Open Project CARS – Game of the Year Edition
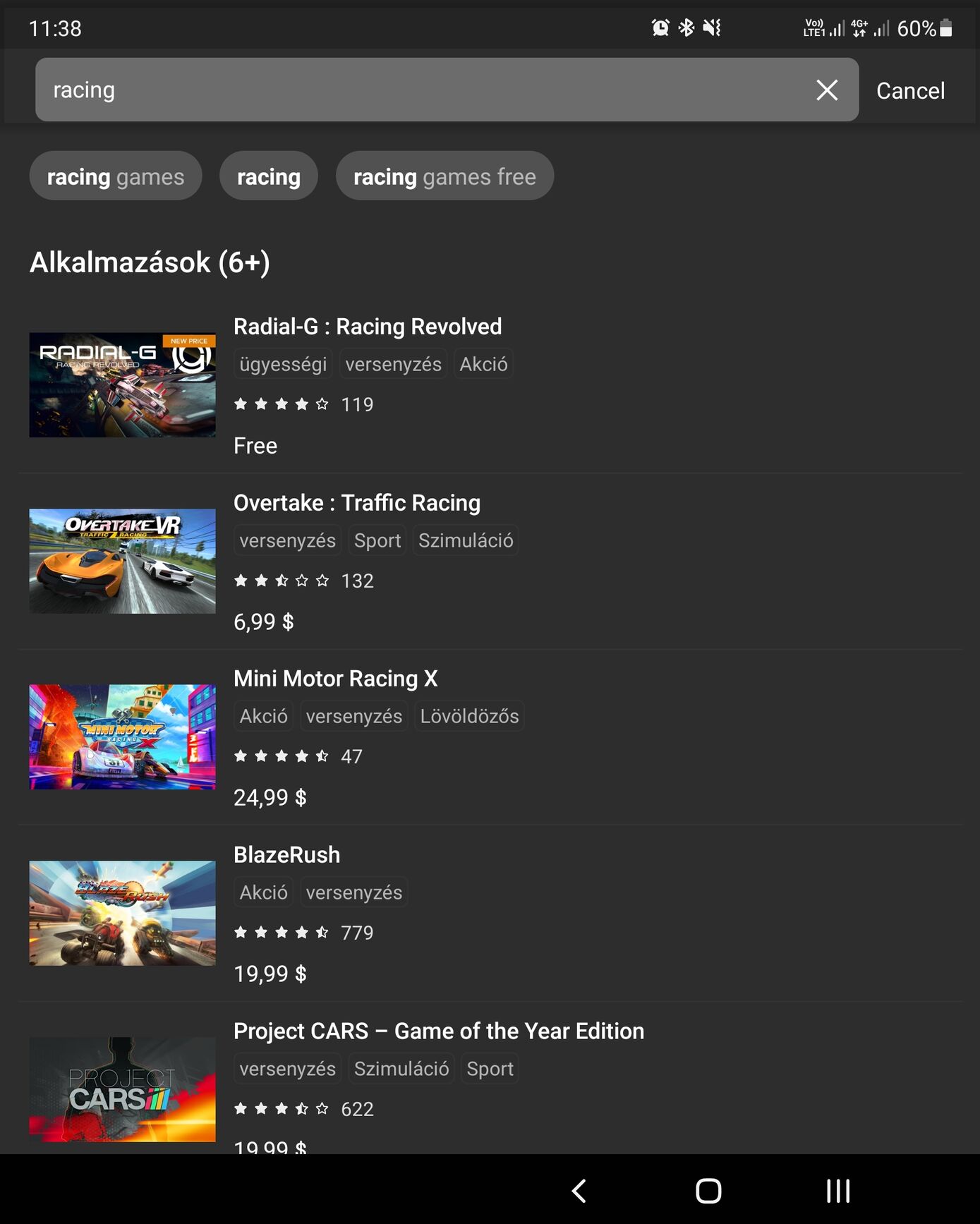The width and height of the screenshot is (980, 1224). tap(439, 1031)
